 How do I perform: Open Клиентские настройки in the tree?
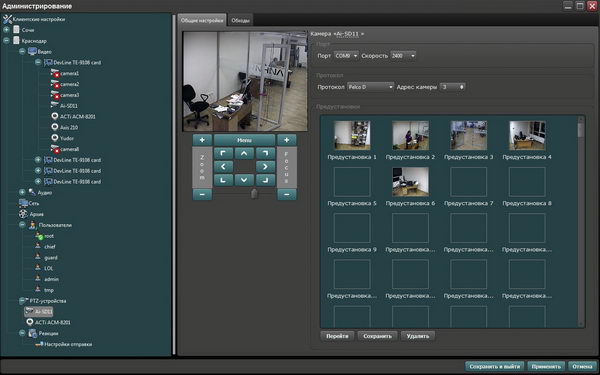click(x=38, y=19)
